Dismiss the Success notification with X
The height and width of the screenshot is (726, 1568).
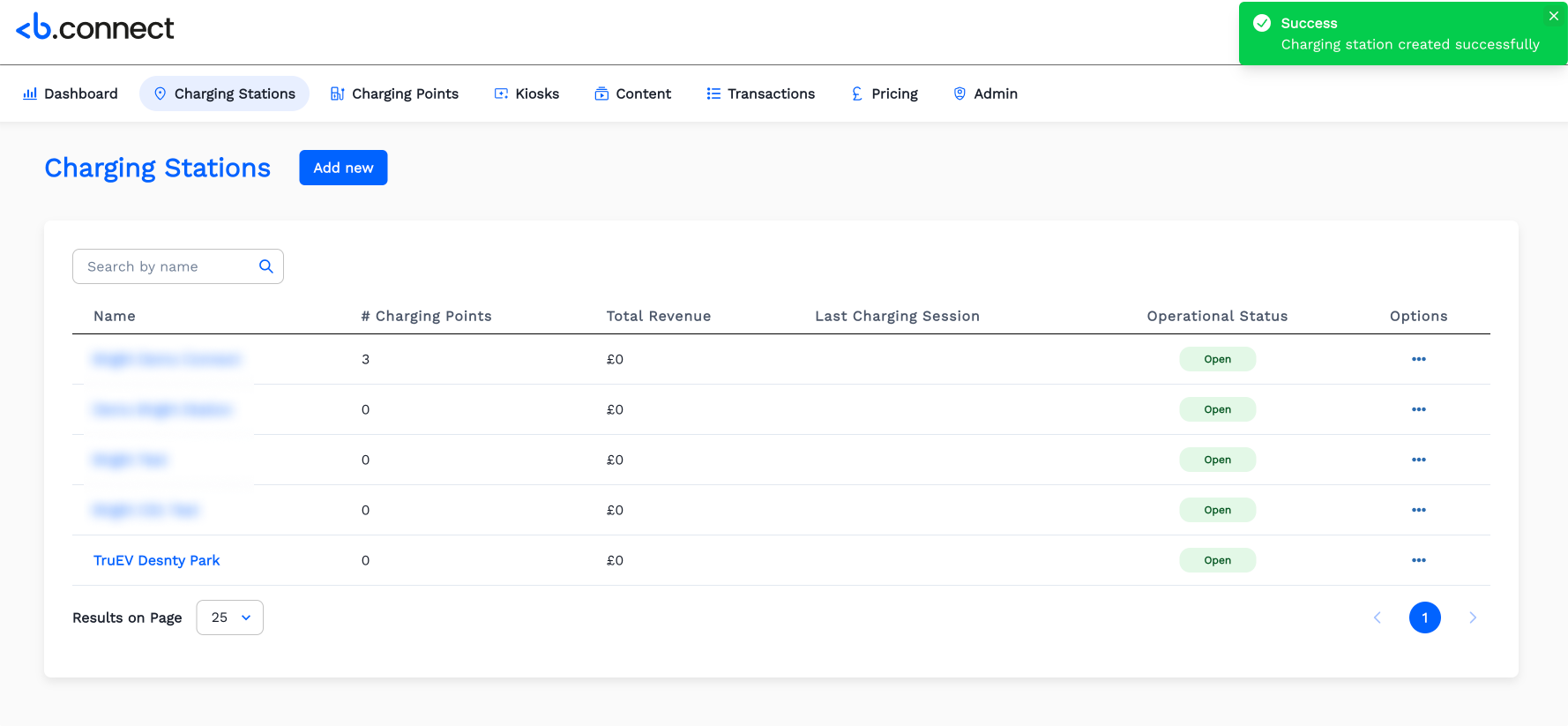[1553, 16]
